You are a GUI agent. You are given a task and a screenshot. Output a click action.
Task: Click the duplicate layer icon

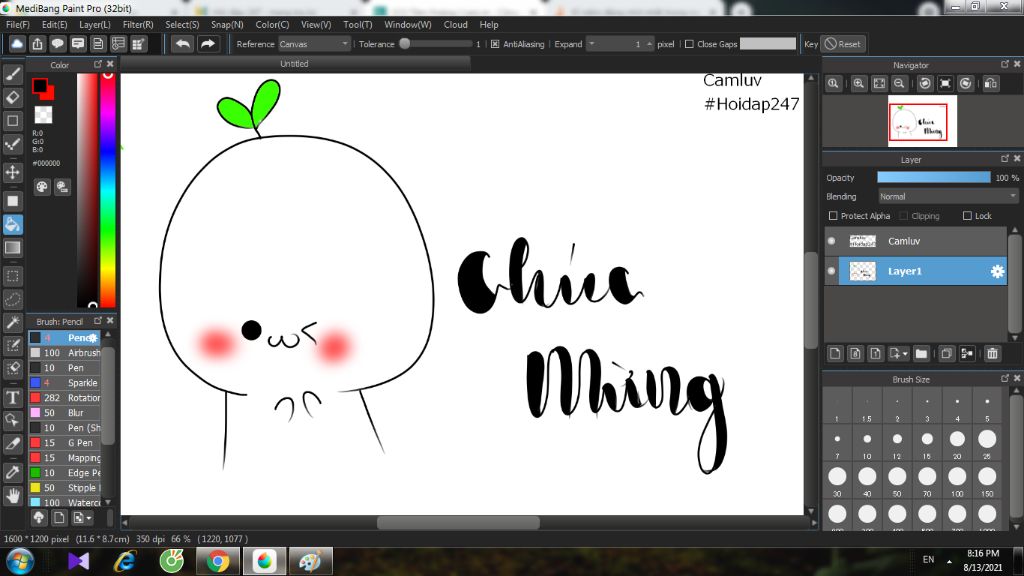(946, 353)
